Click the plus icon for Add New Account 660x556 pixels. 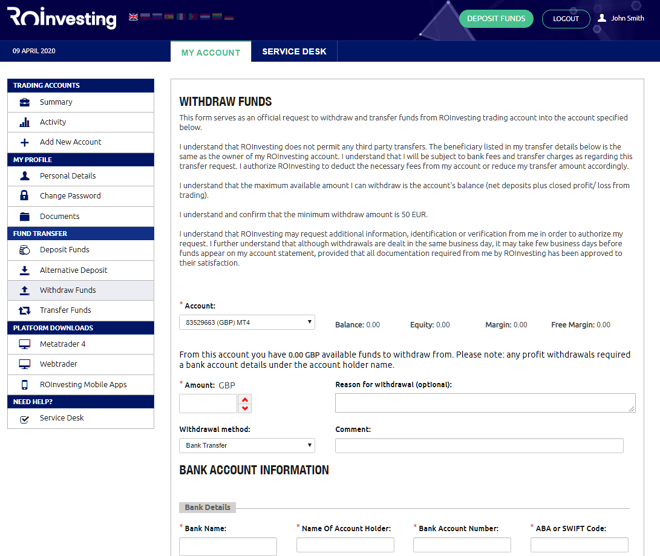[25, 142]
